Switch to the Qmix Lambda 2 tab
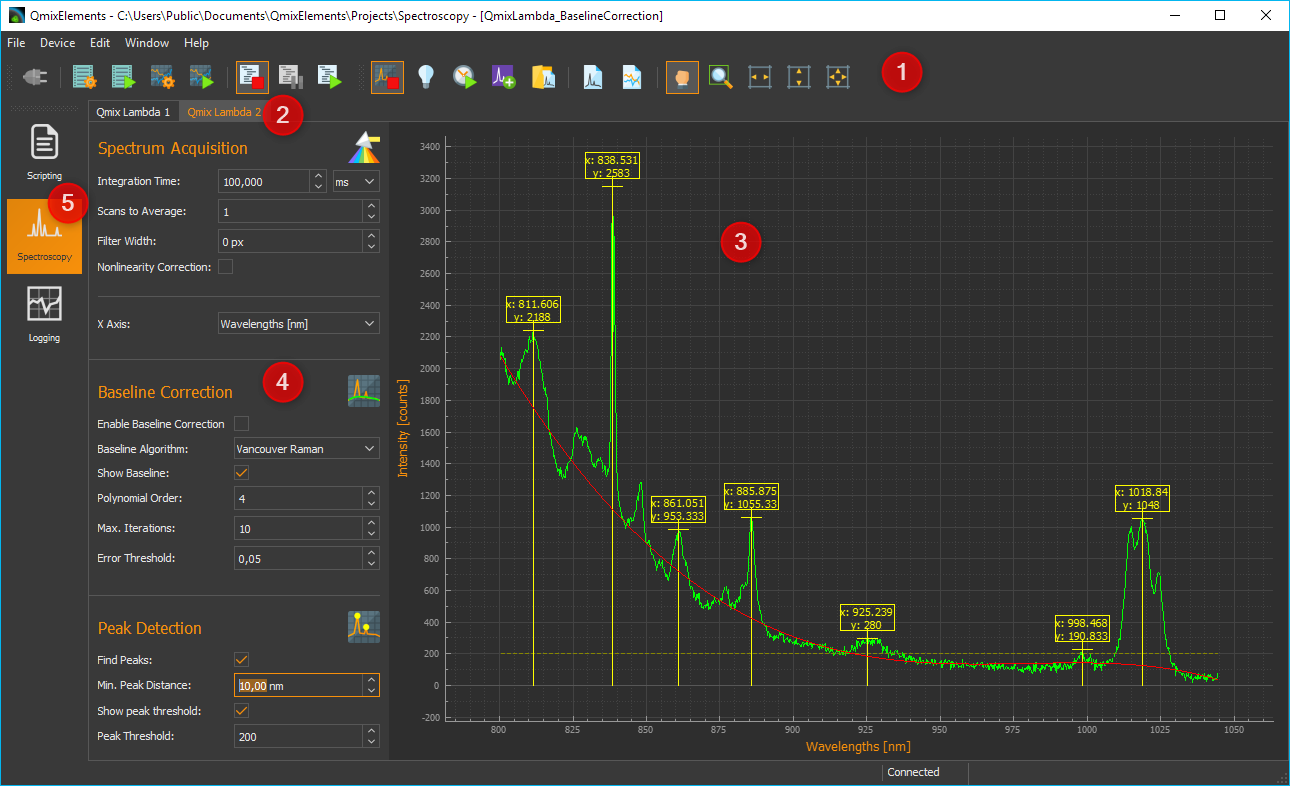Image resolution: width=1290 pixels, height=786 pixels. [x=223, y=112]
